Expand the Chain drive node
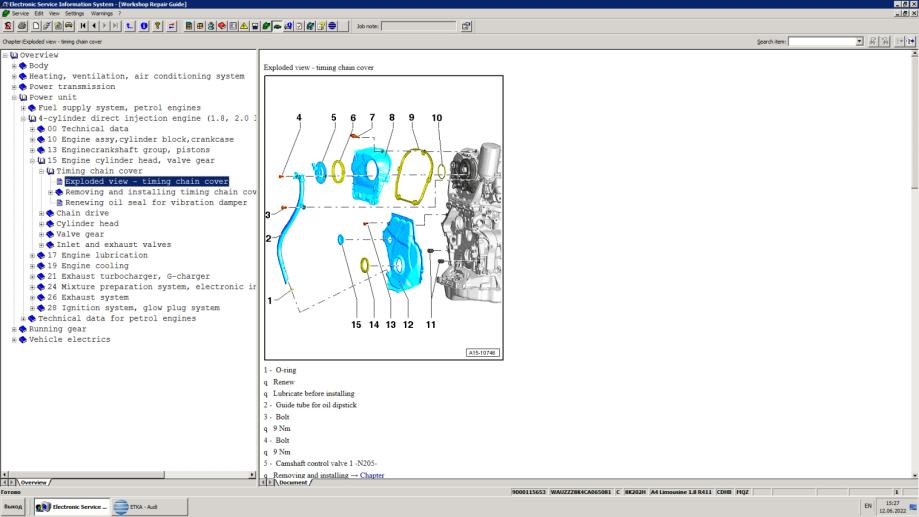 click(41, 213)
